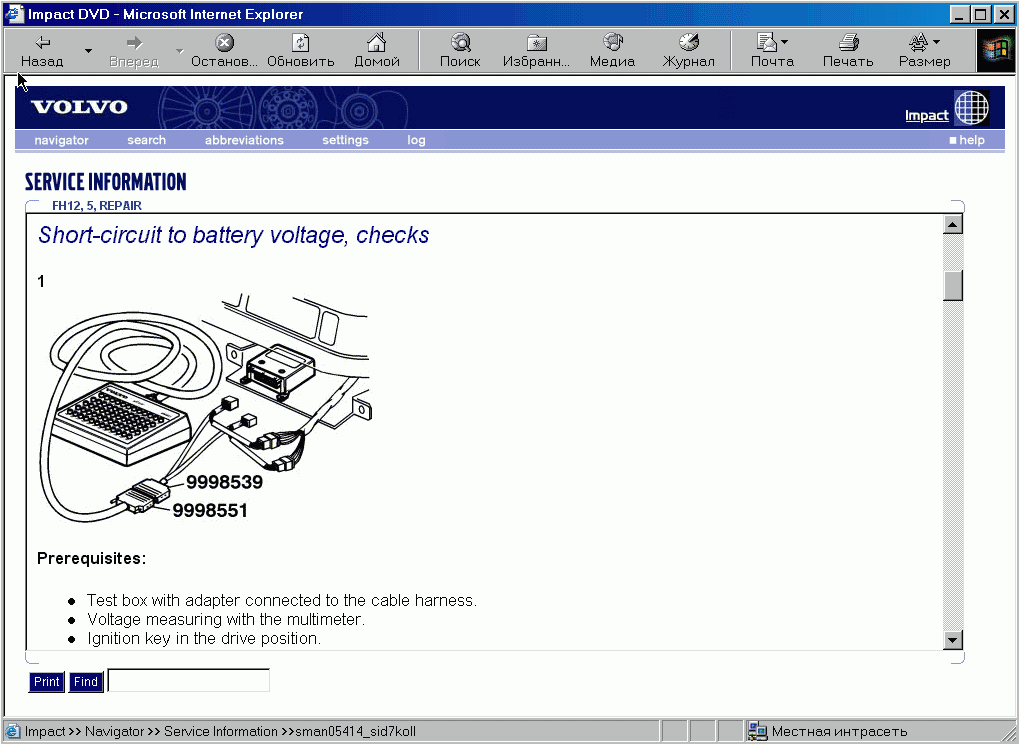Open the Медиа media pane

coord(612,51)
